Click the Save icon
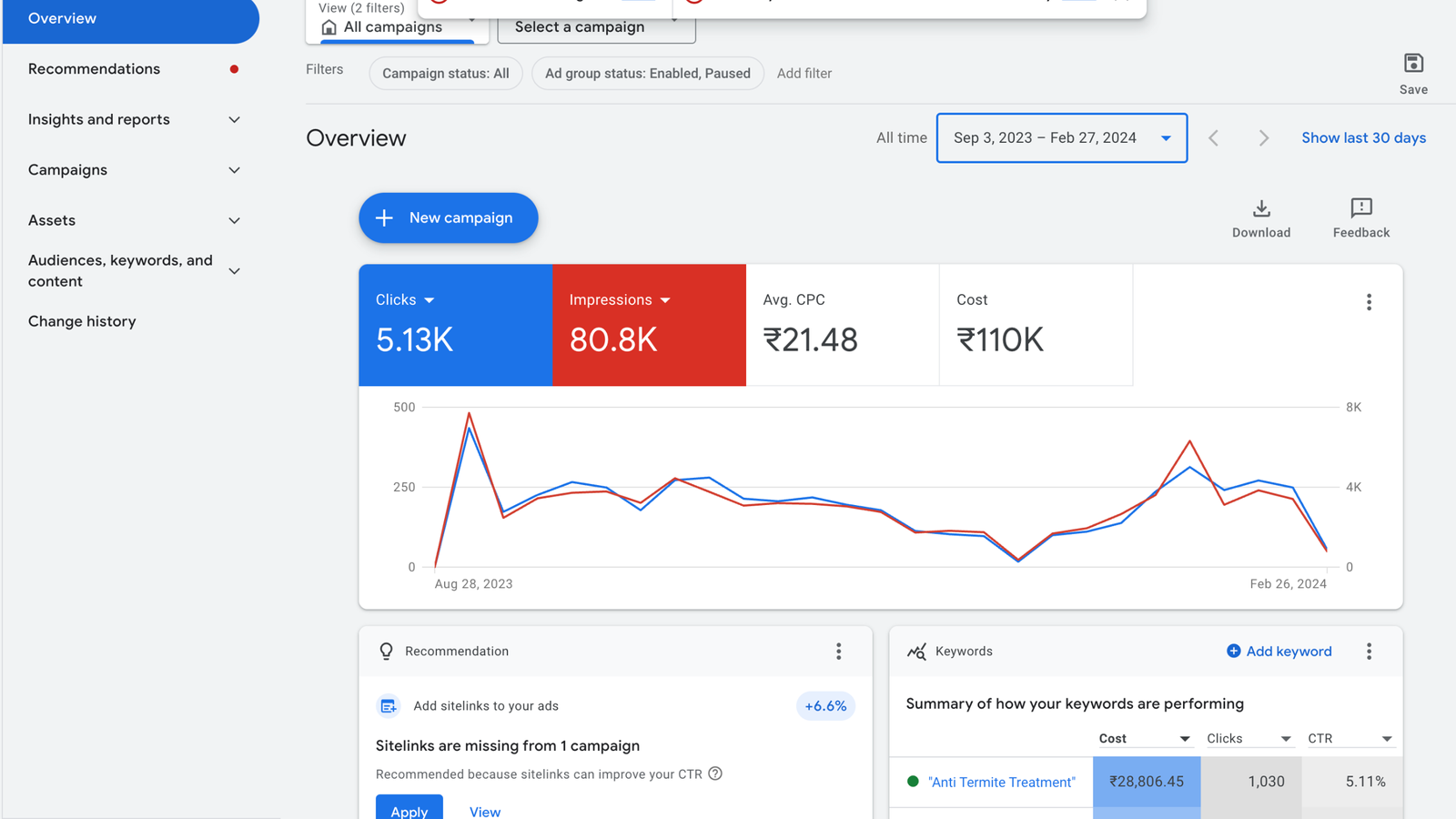 [x=1412, y=64]
